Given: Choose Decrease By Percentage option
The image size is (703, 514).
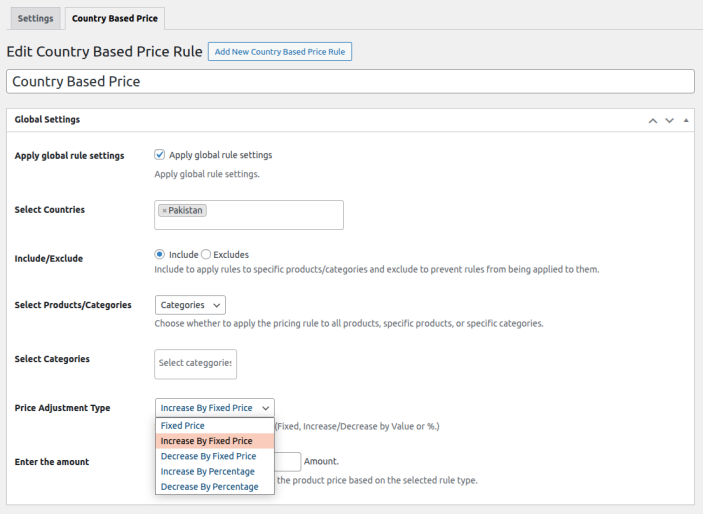Looking at the screenshot, I should tap(215, 487).
